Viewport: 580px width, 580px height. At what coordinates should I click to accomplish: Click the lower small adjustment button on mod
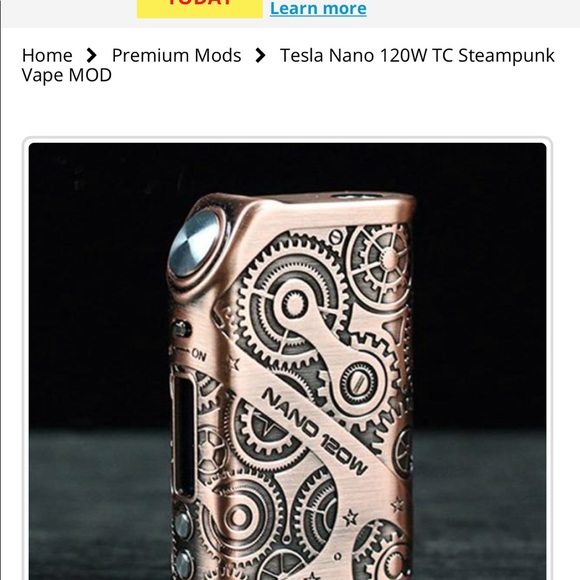183,564
